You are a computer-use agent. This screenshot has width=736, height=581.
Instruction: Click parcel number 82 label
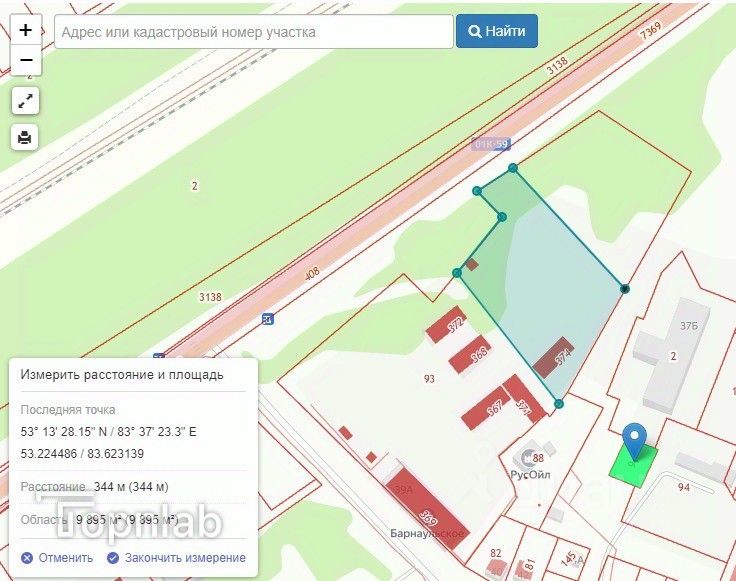click(x=496, y=553)
